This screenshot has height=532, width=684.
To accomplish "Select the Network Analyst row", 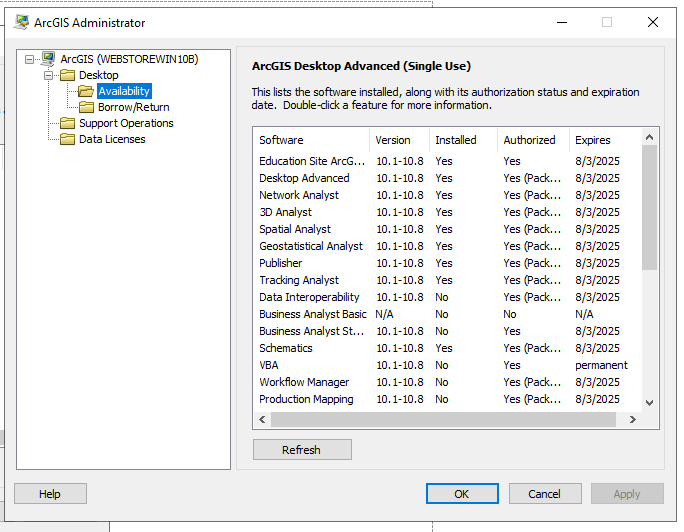I will 448,195.
